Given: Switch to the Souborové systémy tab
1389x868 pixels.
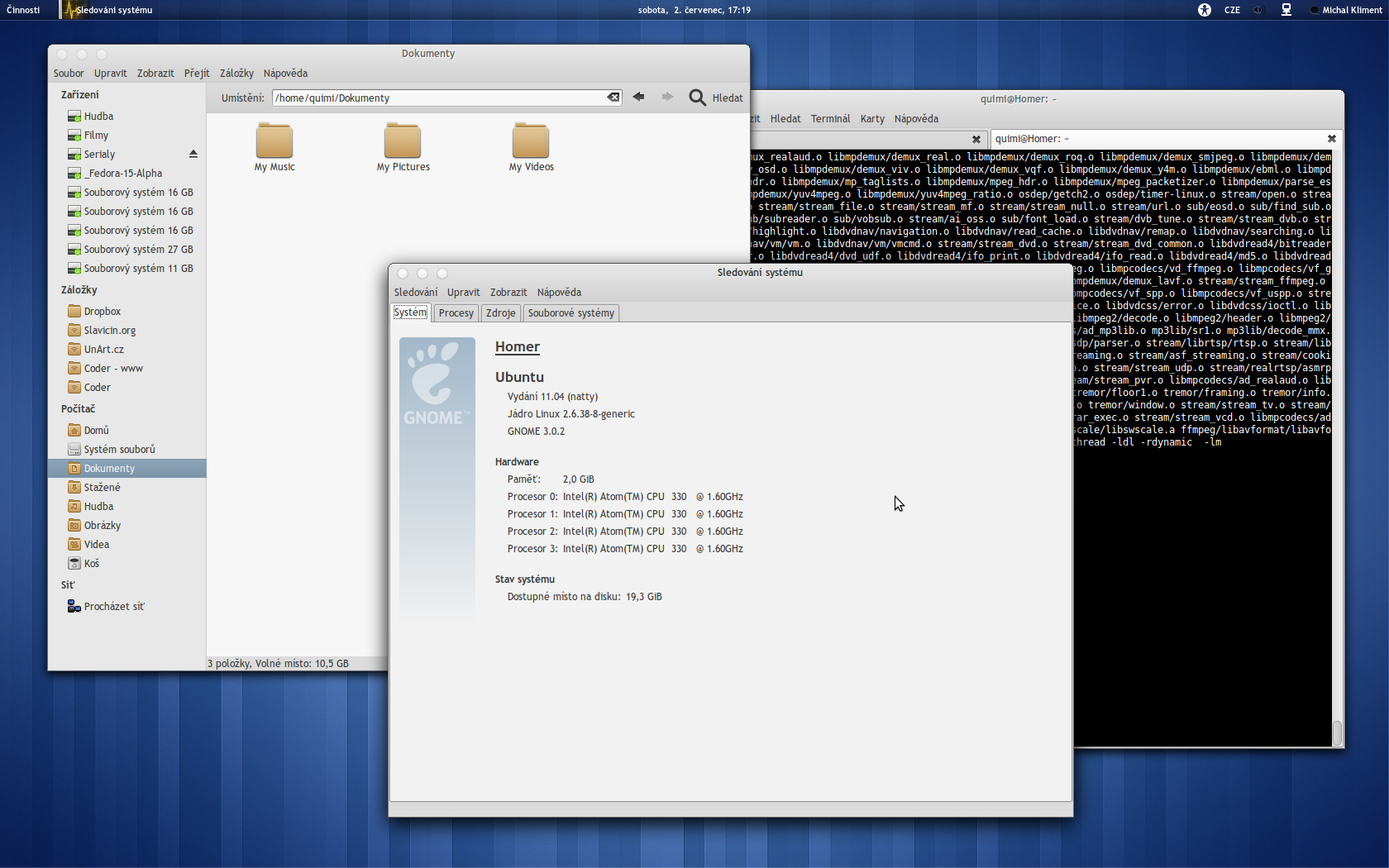Looking at the screenshot, I should (570, 313).
